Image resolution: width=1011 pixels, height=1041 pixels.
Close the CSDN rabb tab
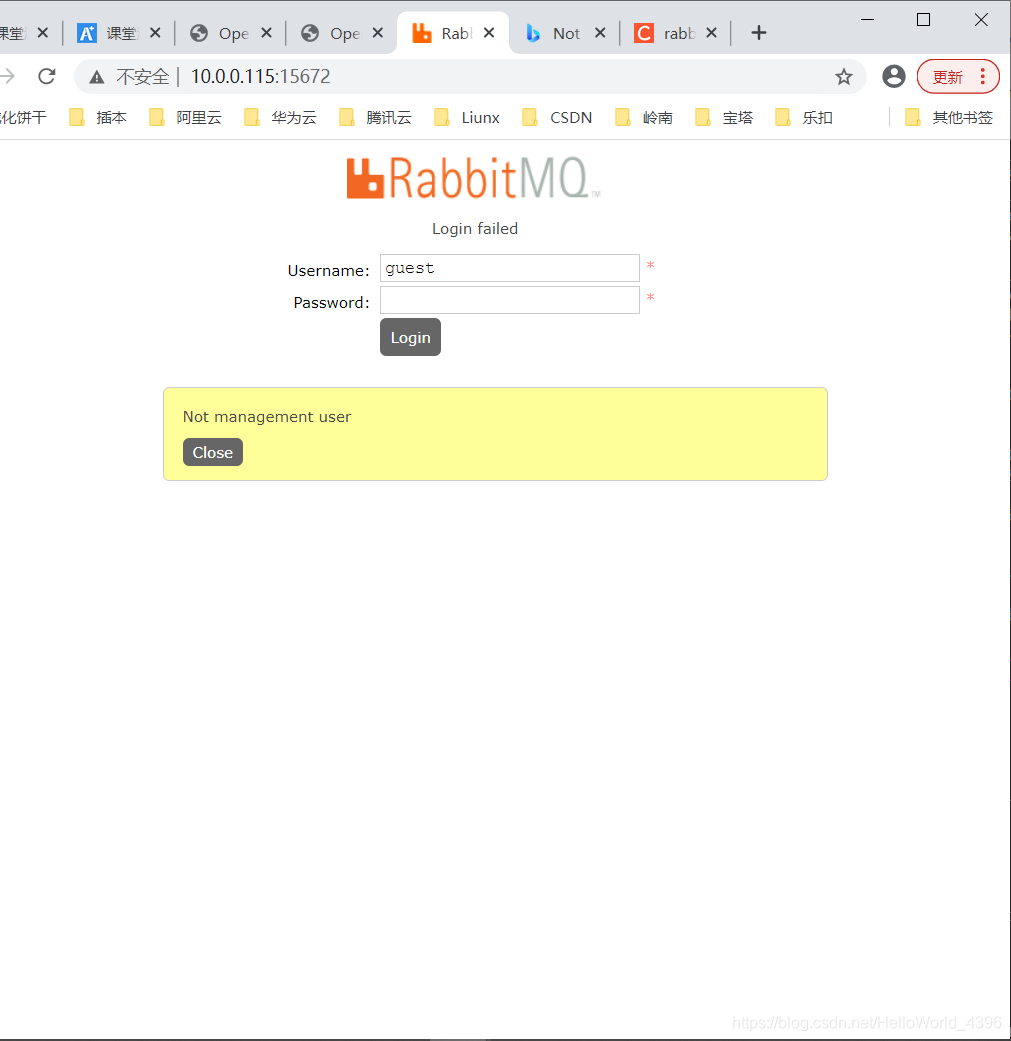(712, 33)
